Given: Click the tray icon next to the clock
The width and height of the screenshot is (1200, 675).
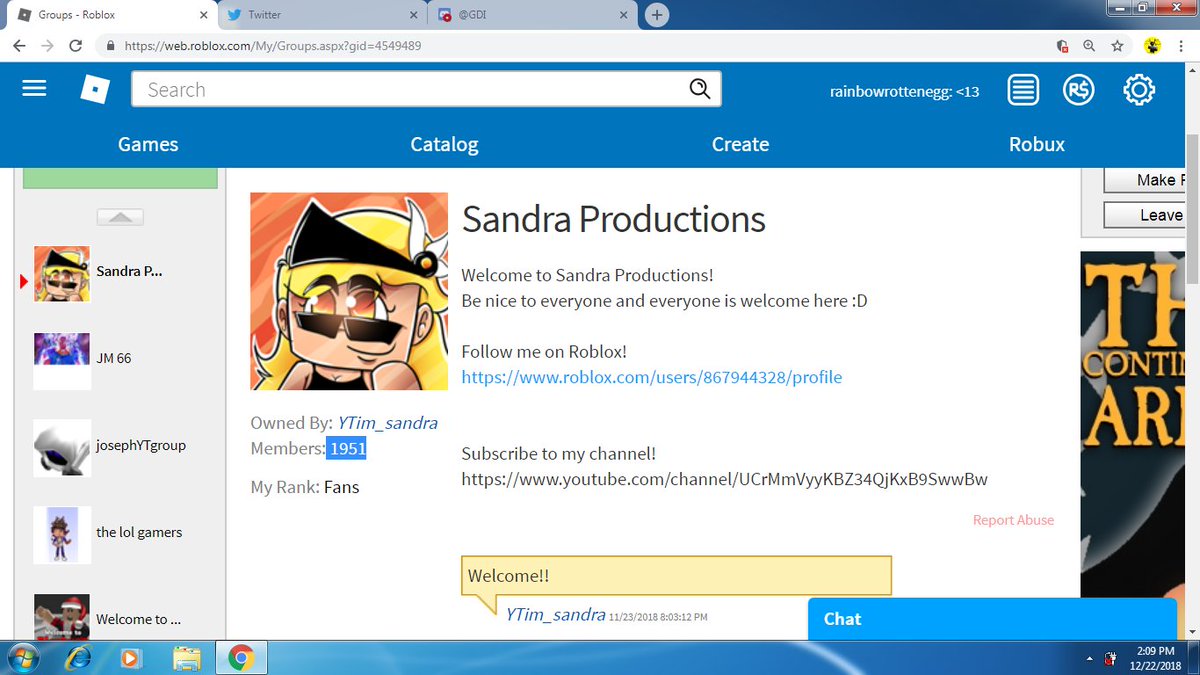Looking at the screenshot, I should point(1111,658).
